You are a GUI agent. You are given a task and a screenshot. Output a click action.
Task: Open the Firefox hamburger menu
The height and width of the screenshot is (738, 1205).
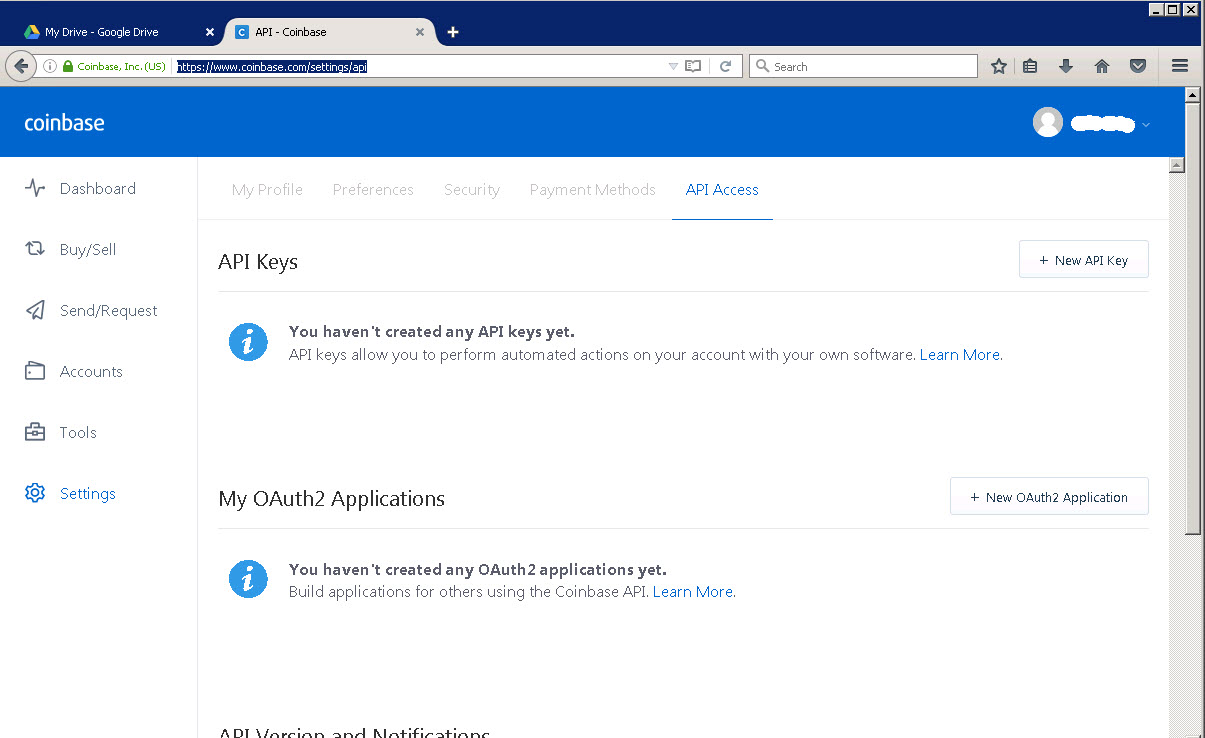point(1179,66)
